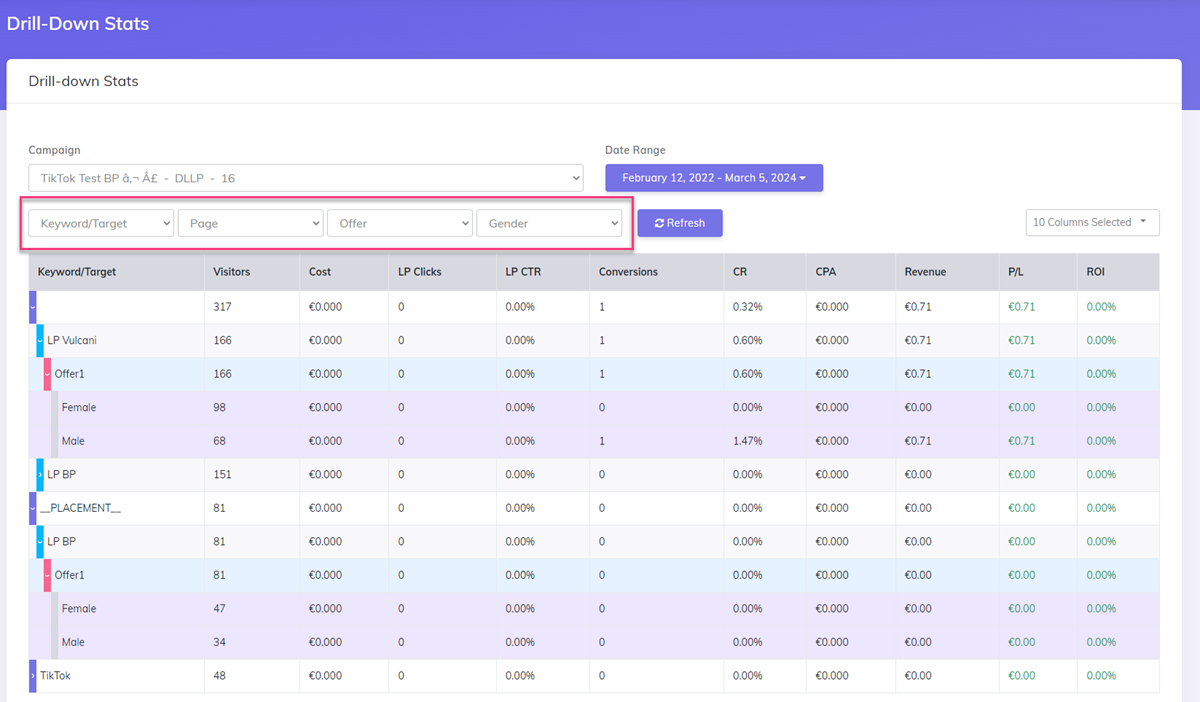Screen dimensions: 1200x702
Task: Open the date range picker button
Action: coord(713,178)
